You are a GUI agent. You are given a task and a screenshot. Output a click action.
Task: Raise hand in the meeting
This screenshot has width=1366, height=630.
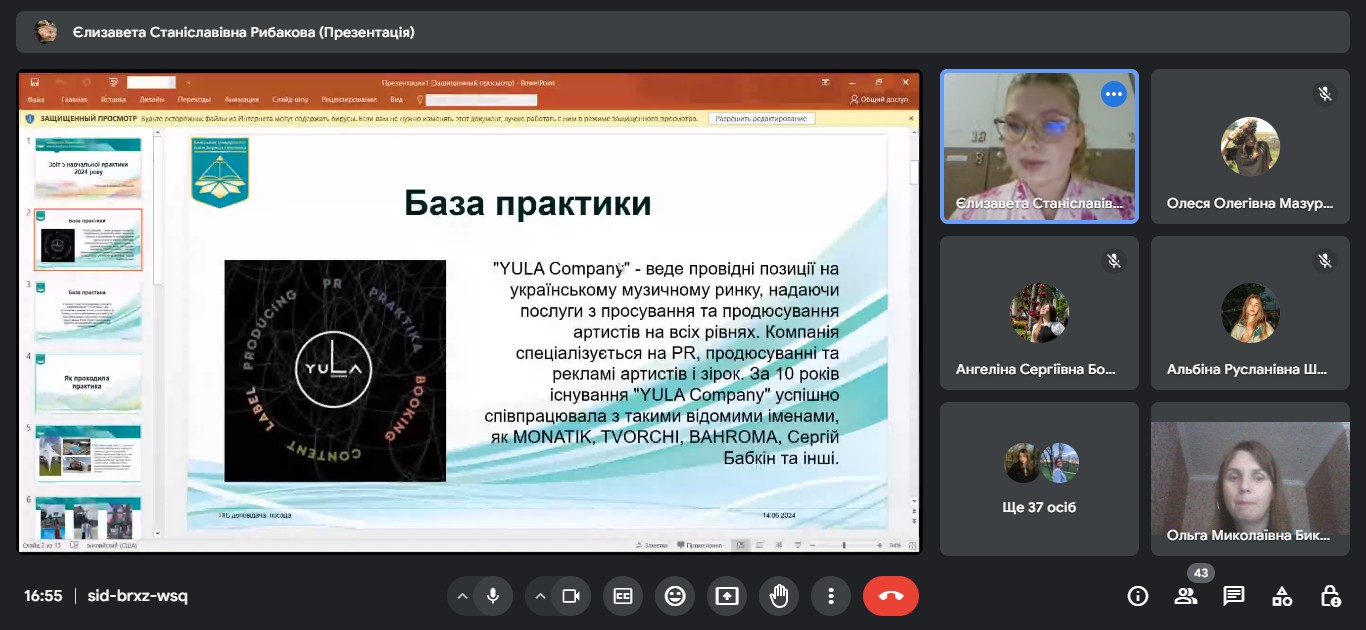point(779,596)
